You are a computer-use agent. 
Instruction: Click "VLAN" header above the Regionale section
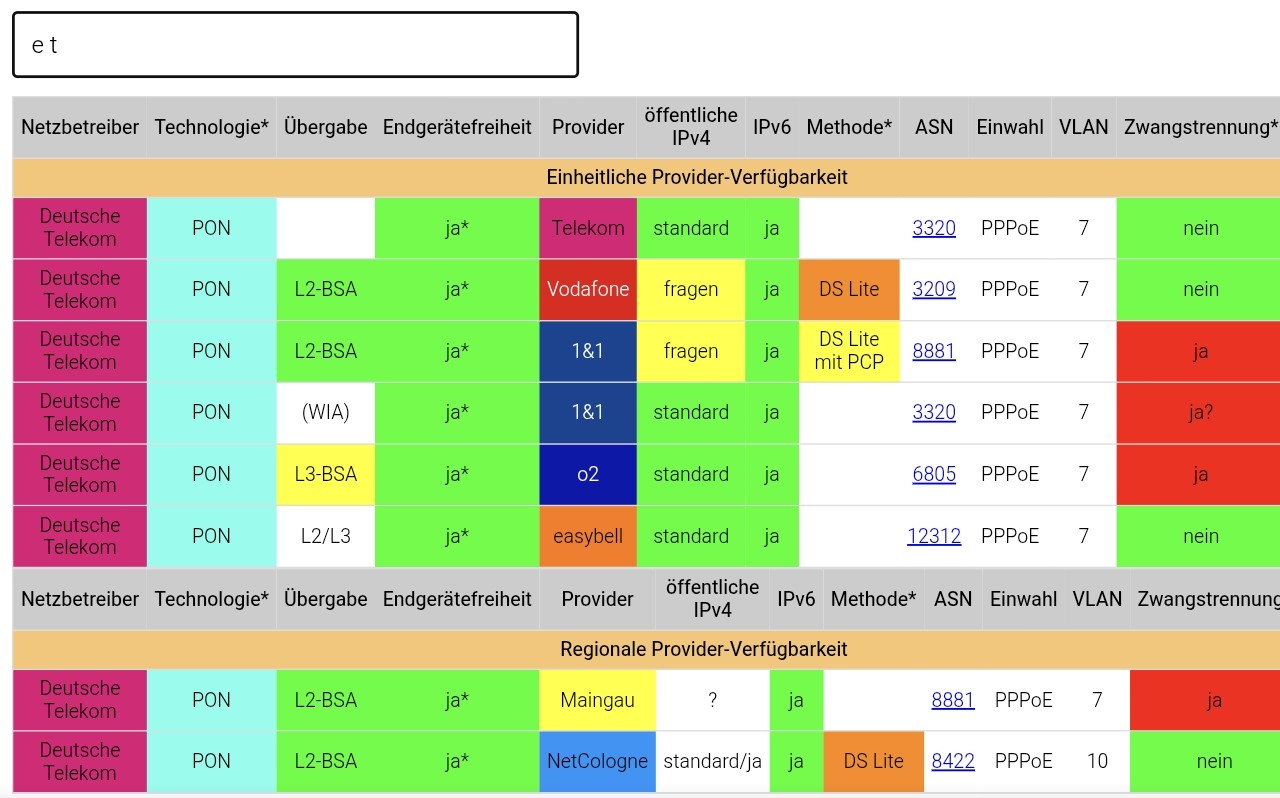1097,599
